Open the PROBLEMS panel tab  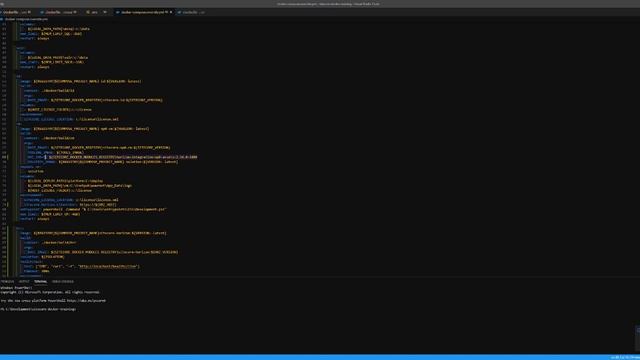pos(7,281)
